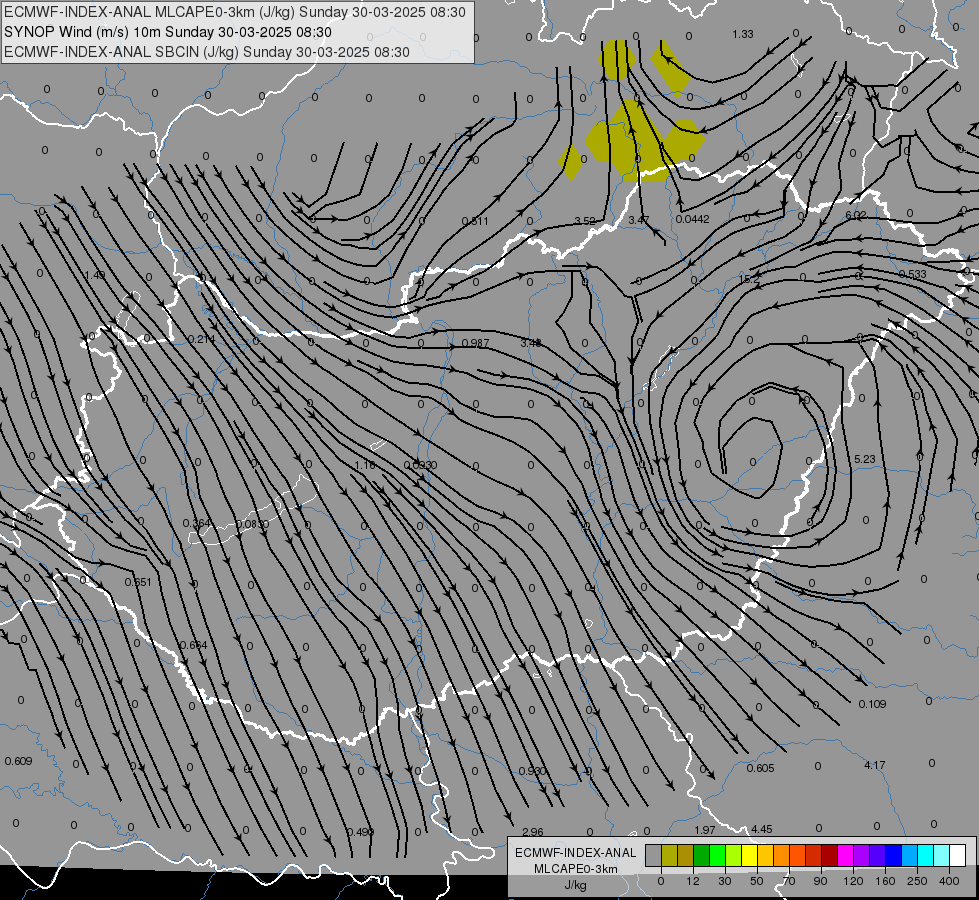Click the legend tick label '12'
This screenshot has height=900, width=979.
(x=693, y=881)
